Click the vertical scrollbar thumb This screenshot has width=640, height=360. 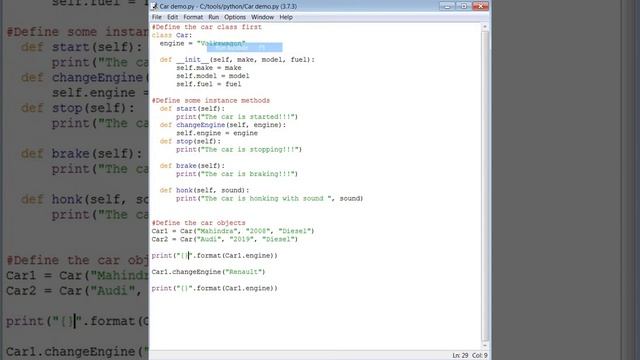click(x=485, y=186)
